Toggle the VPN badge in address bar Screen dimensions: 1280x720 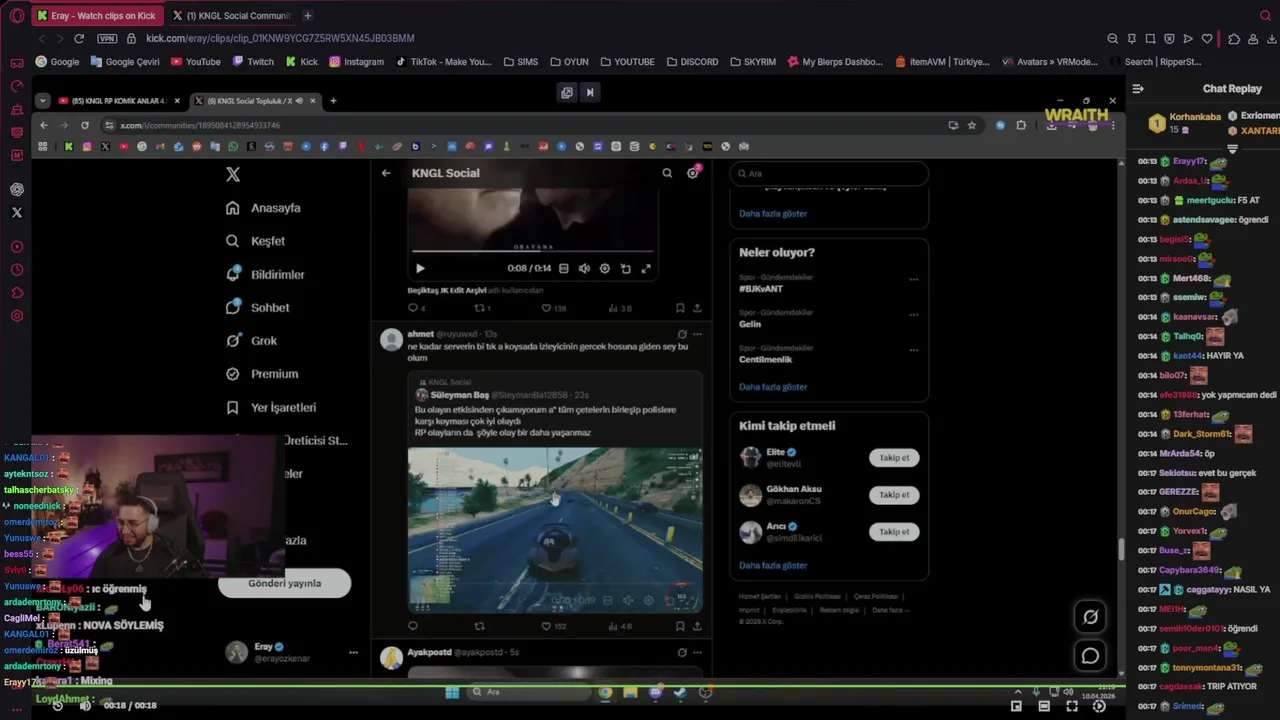point(107,38)
